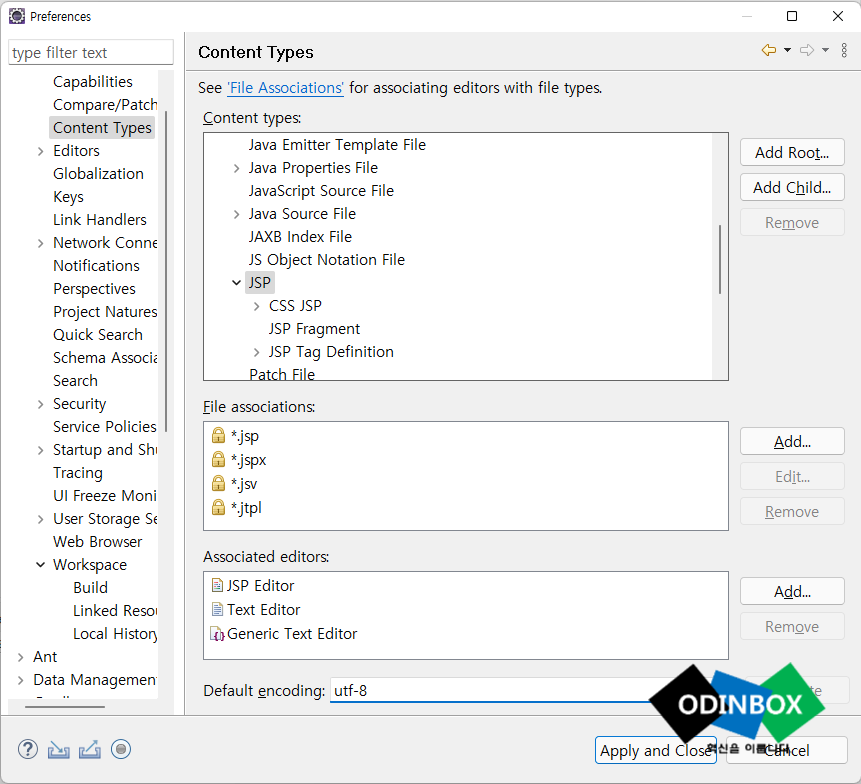The image size is (861, 784).
Task: Select Build under Workspace
Action: click(x=91, y=588)
